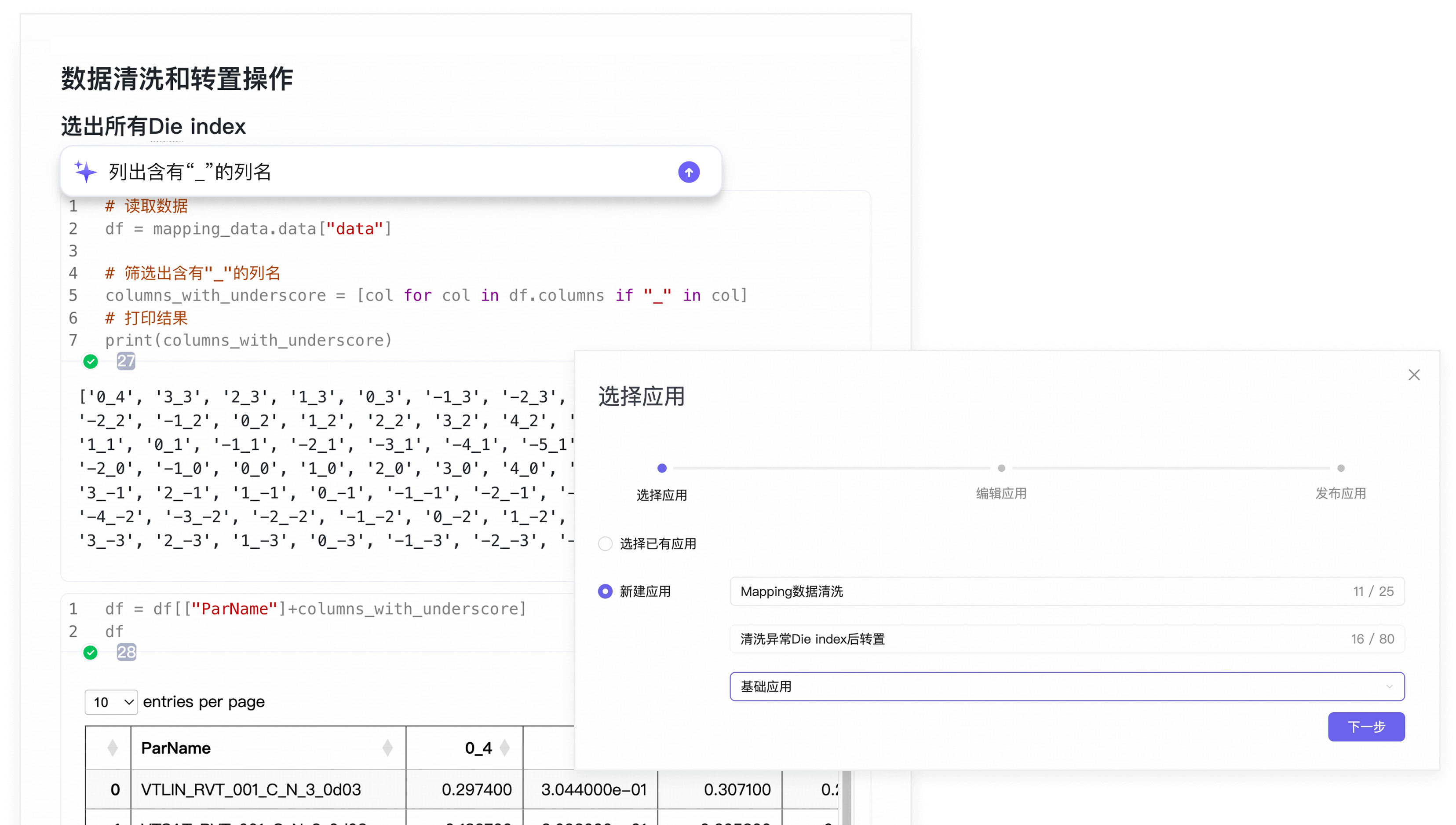Viewport: 1456px width, 825px height.
Task: Close the 选择应用 dialog
Action: click(x=1414, y=374)
